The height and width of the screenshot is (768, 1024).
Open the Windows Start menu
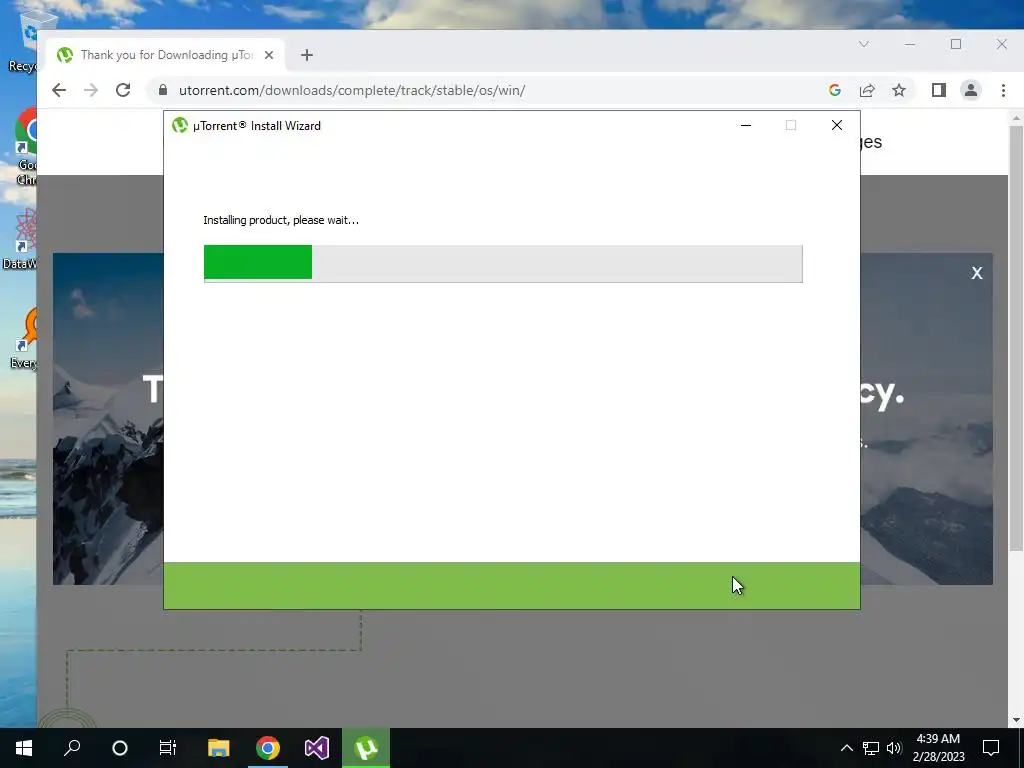coord(24,748)
